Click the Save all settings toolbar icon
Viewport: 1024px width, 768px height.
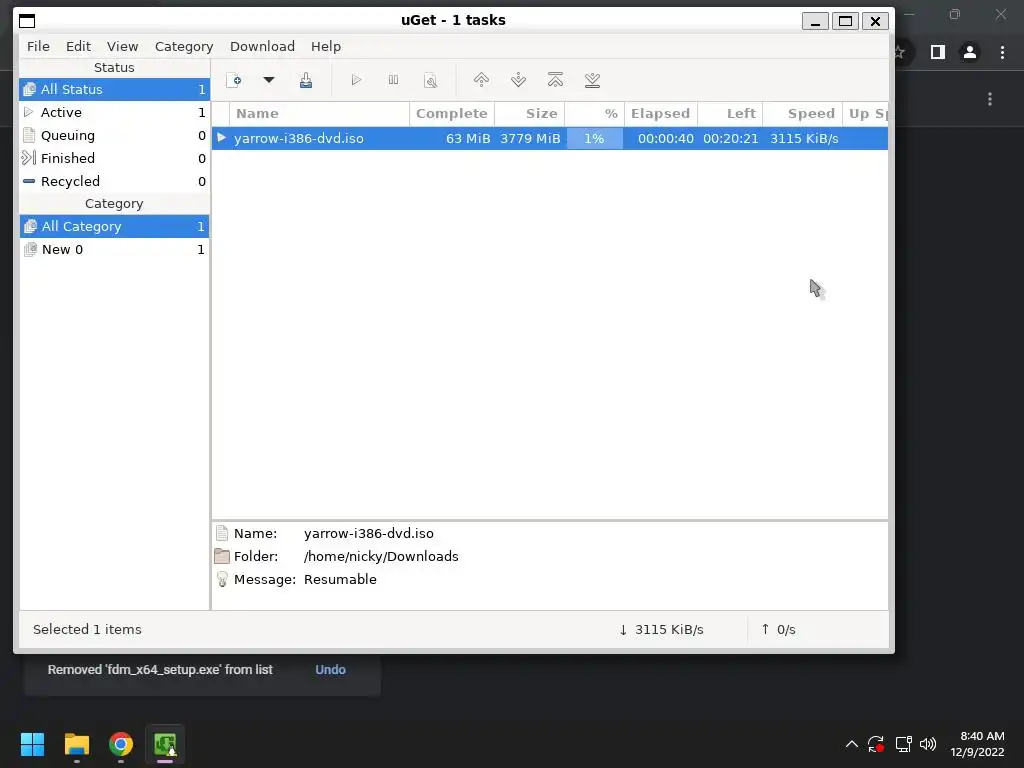click(x=306, y=80)
